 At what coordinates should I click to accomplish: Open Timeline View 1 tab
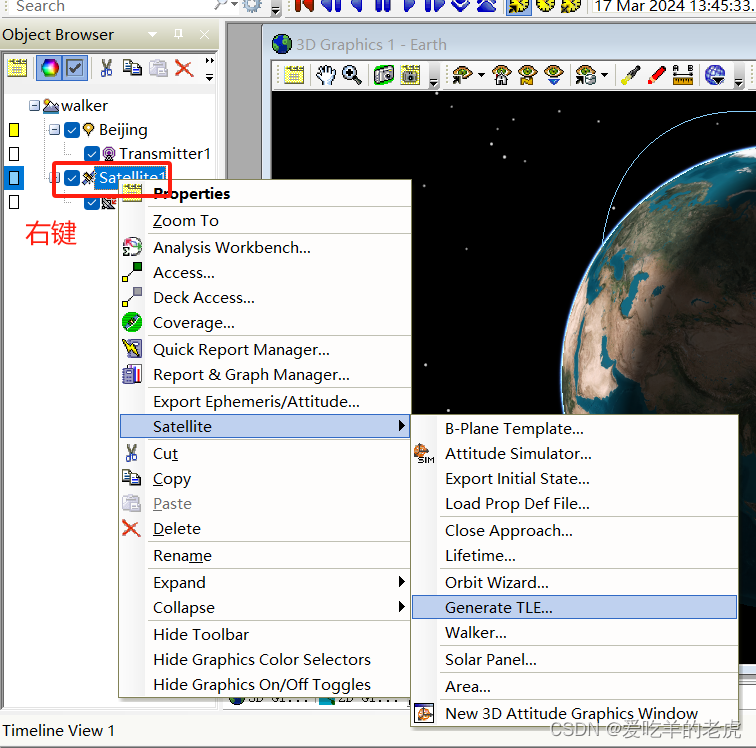58,730
